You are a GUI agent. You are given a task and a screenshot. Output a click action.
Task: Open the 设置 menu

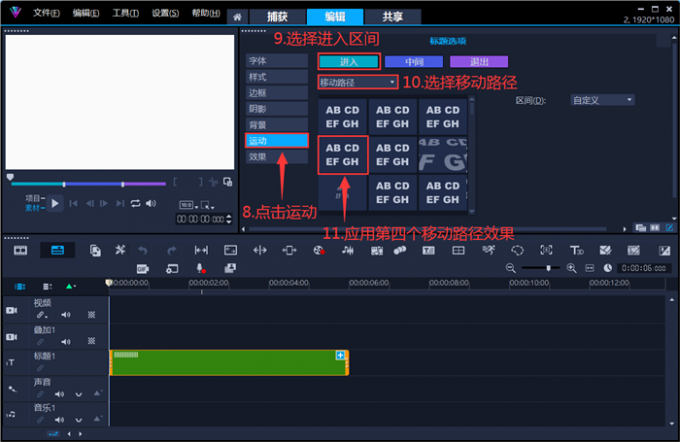click(x=165, y=13)
